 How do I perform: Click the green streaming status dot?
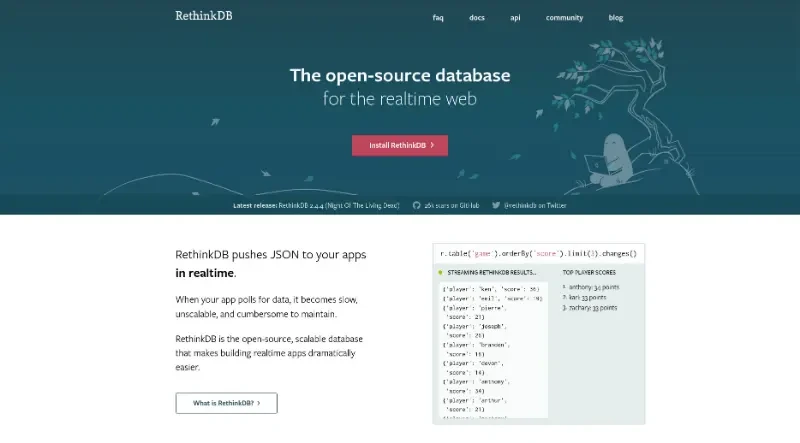(x=440, y=273)
